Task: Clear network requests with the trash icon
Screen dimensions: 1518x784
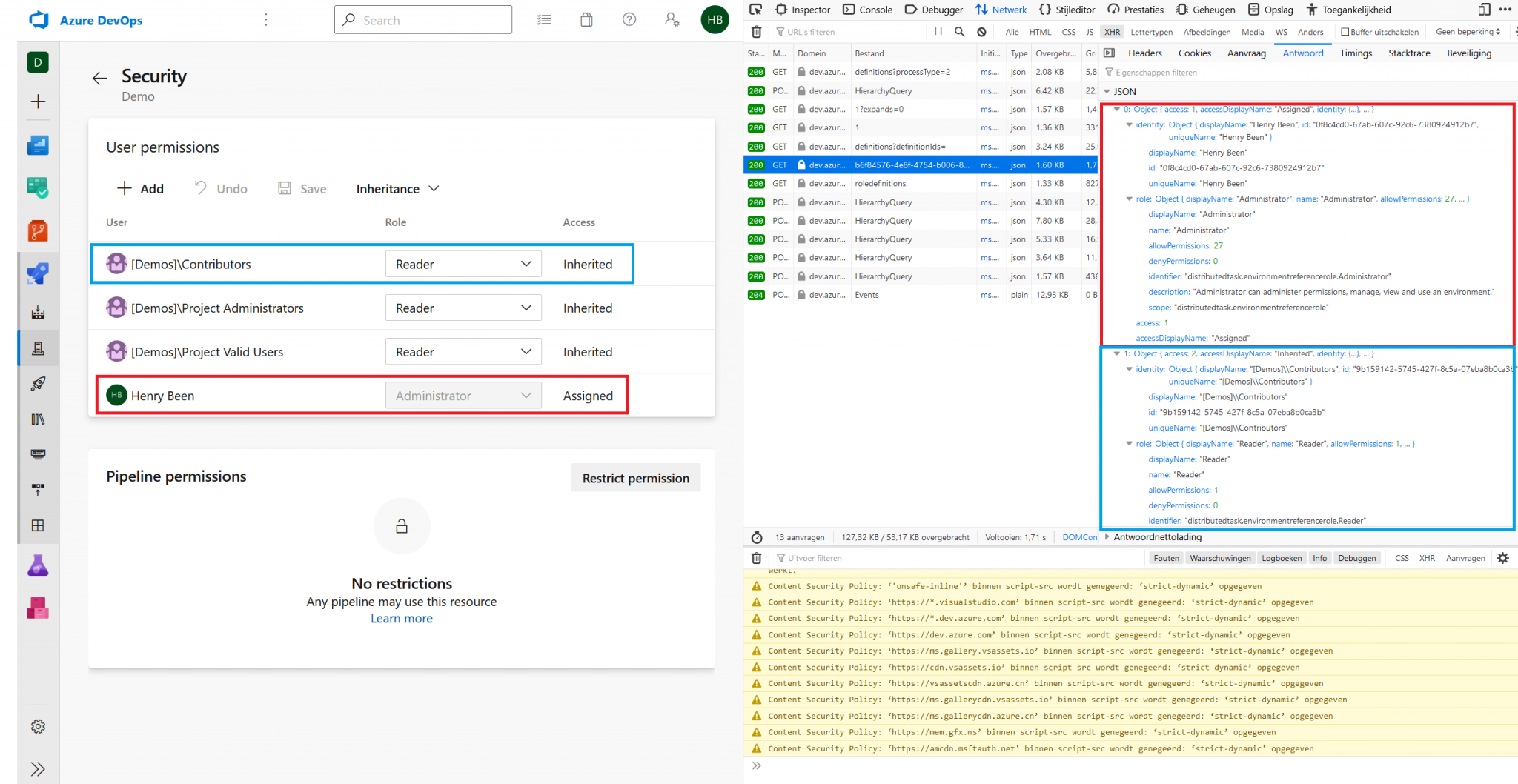Action: point(756,32)
